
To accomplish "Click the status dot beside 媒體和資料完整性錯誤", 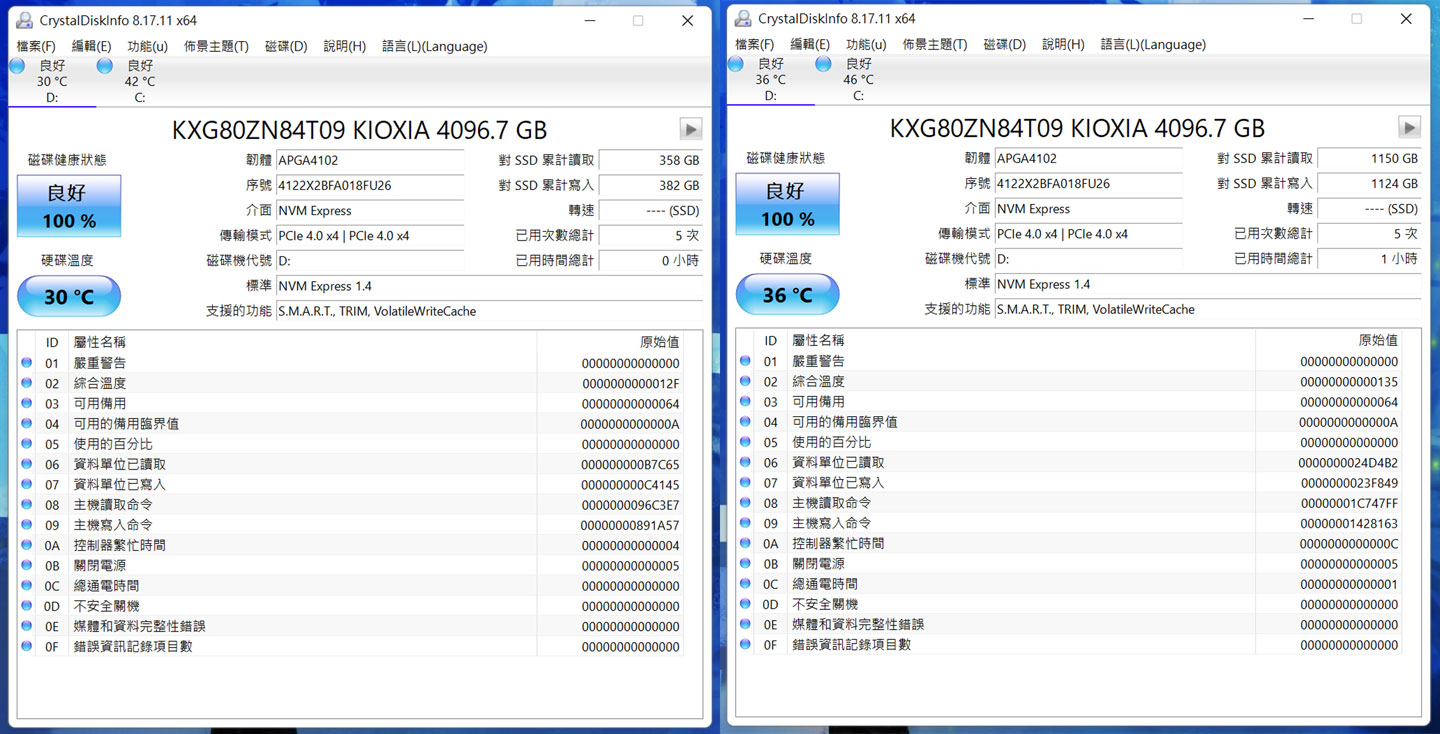I will (25, 626).
